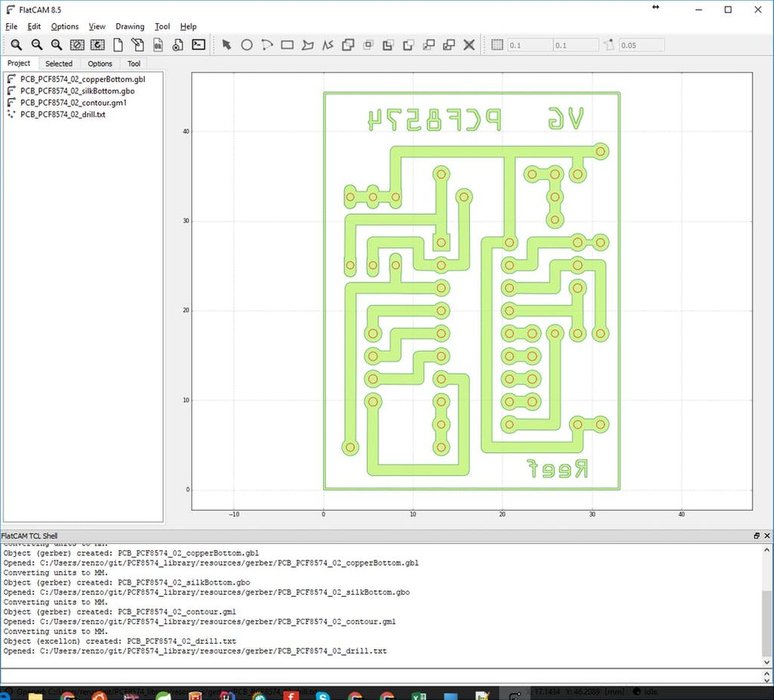Click the Zoom In magnifier icon

pos(57,45)
